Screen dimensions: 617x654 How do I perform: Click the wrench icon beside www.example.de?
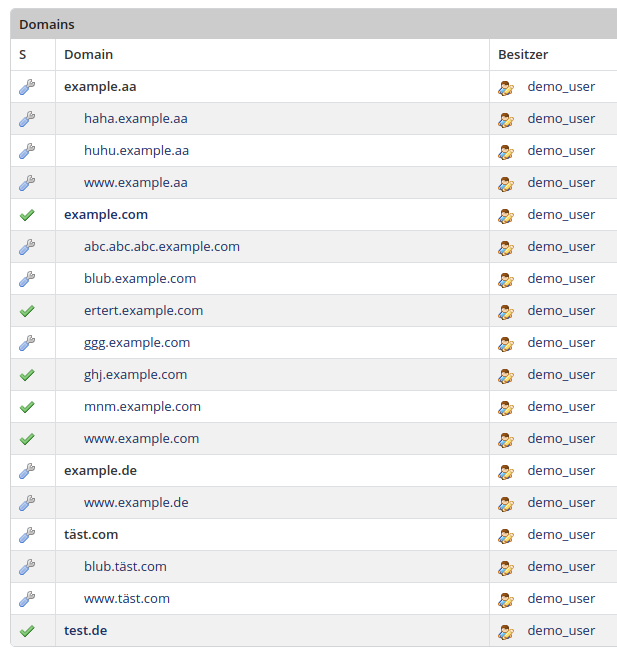(x=27, y=503)
